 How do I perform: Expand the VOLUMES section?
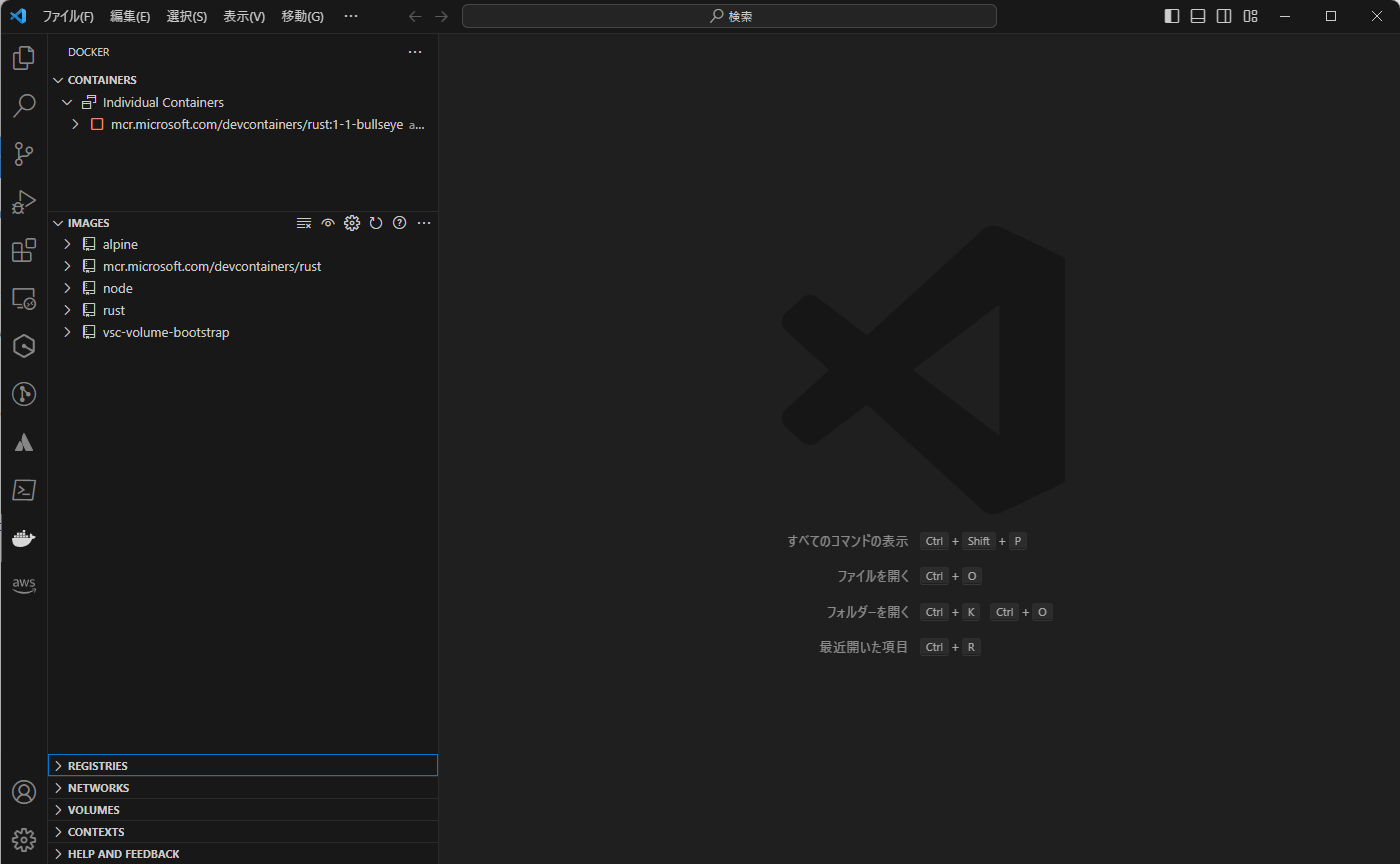(243, 810)
